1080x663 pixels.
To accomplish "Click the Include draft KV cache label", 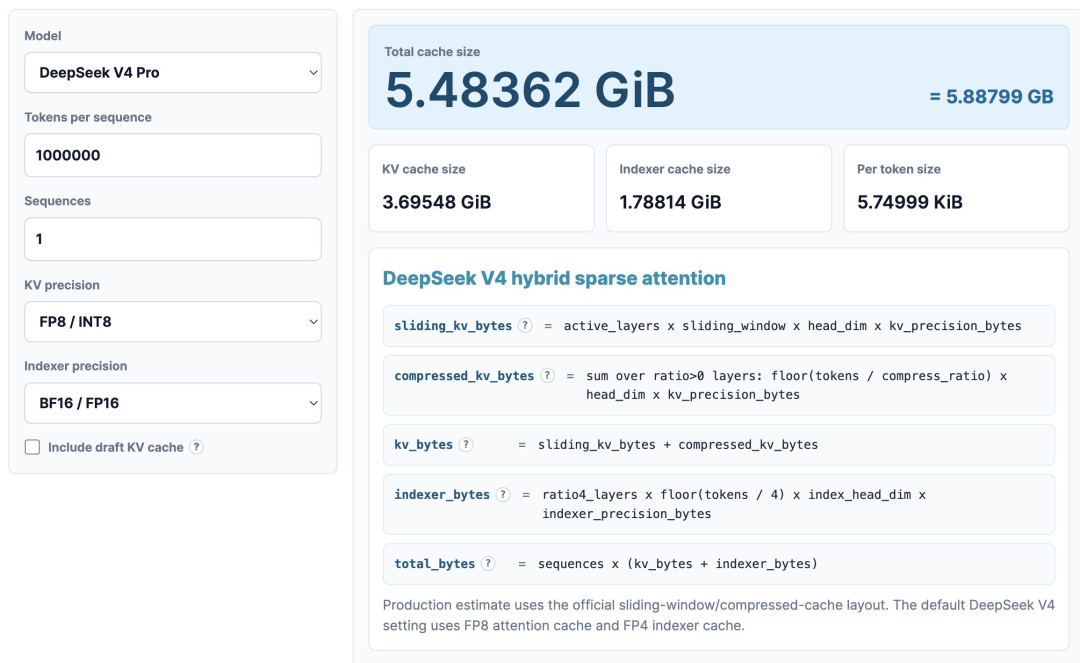I will click(116, 448).
